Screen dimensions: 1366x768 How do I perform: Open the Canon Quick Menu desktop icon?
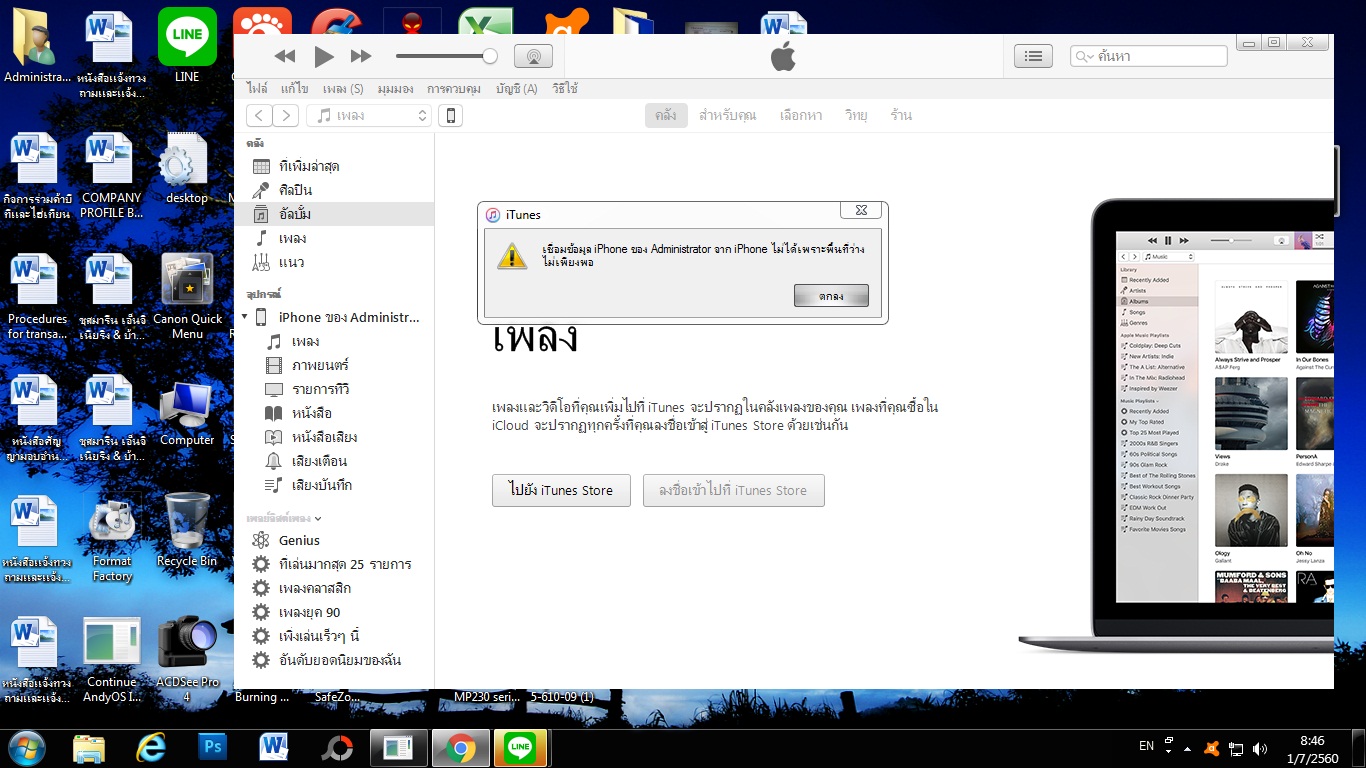click(187, 296)
